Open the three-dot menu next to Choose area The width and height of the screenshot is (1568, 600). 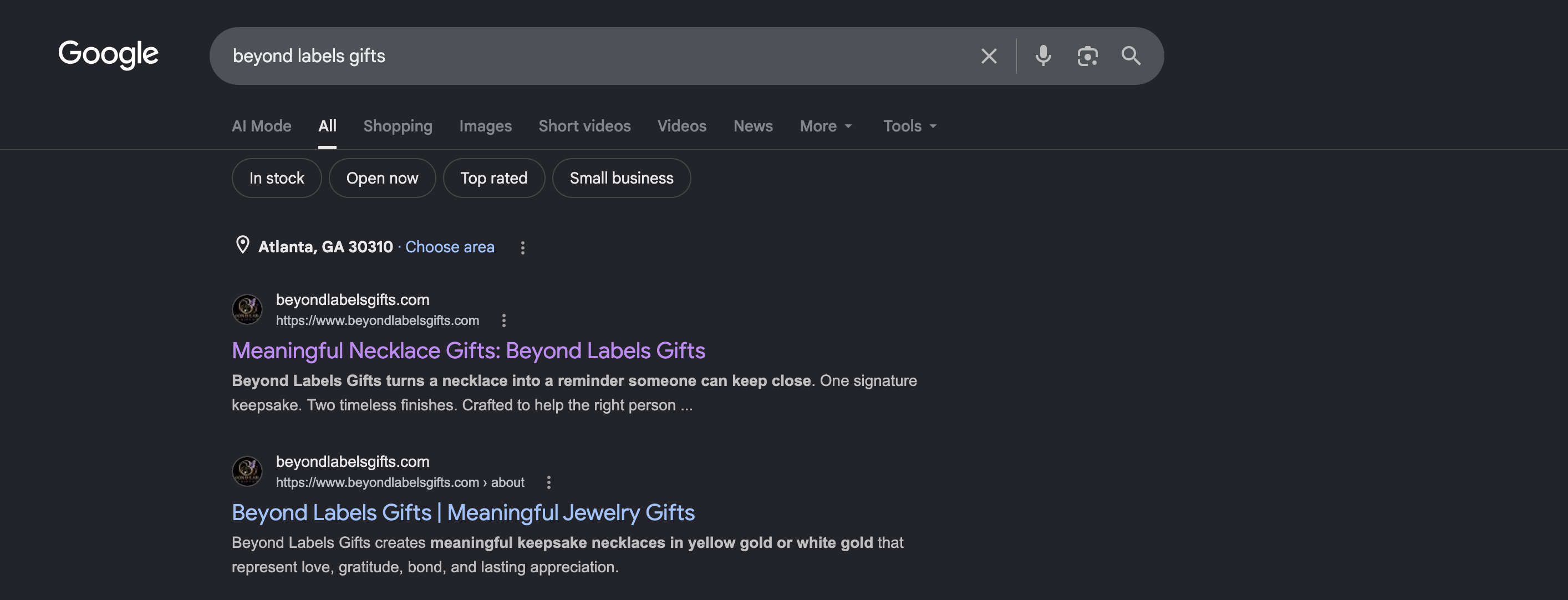point(522,248)
